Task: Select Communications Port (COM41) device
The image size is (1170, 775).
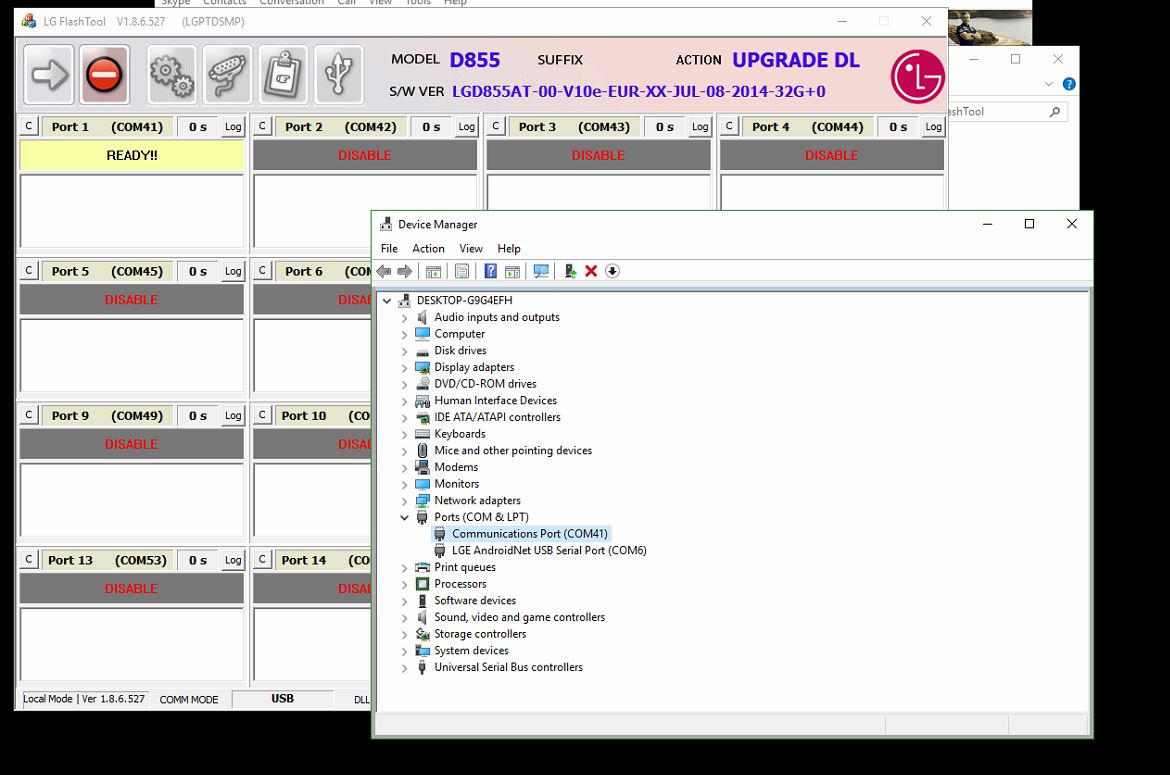Action: (x=529, y=534)
